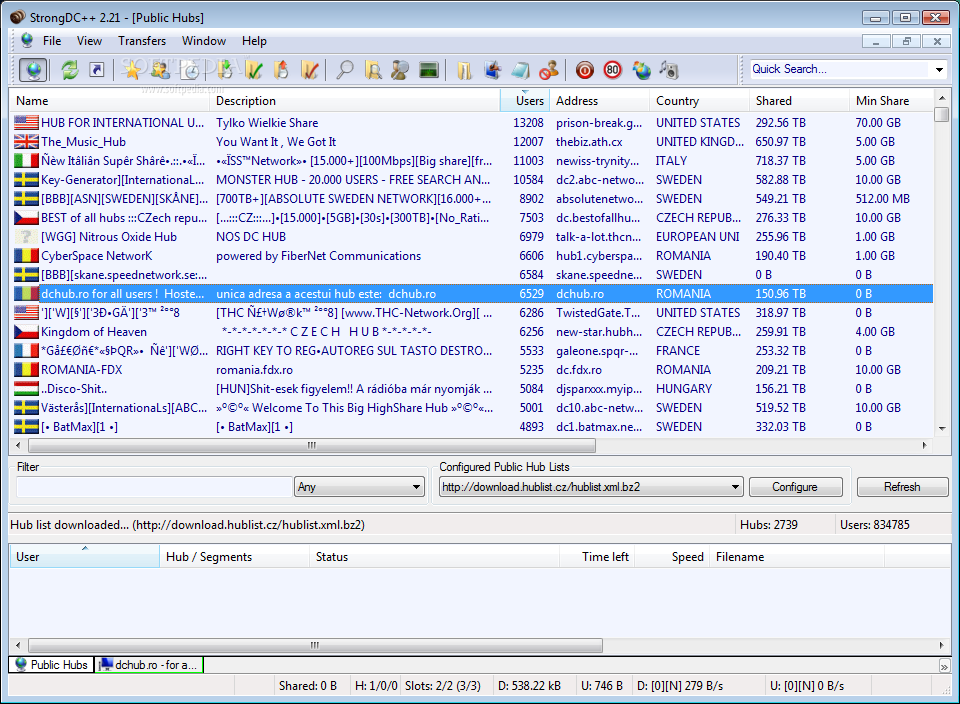Open the Transfers menu
Screen dimensions: 960x704
click(x=142, y=40)
